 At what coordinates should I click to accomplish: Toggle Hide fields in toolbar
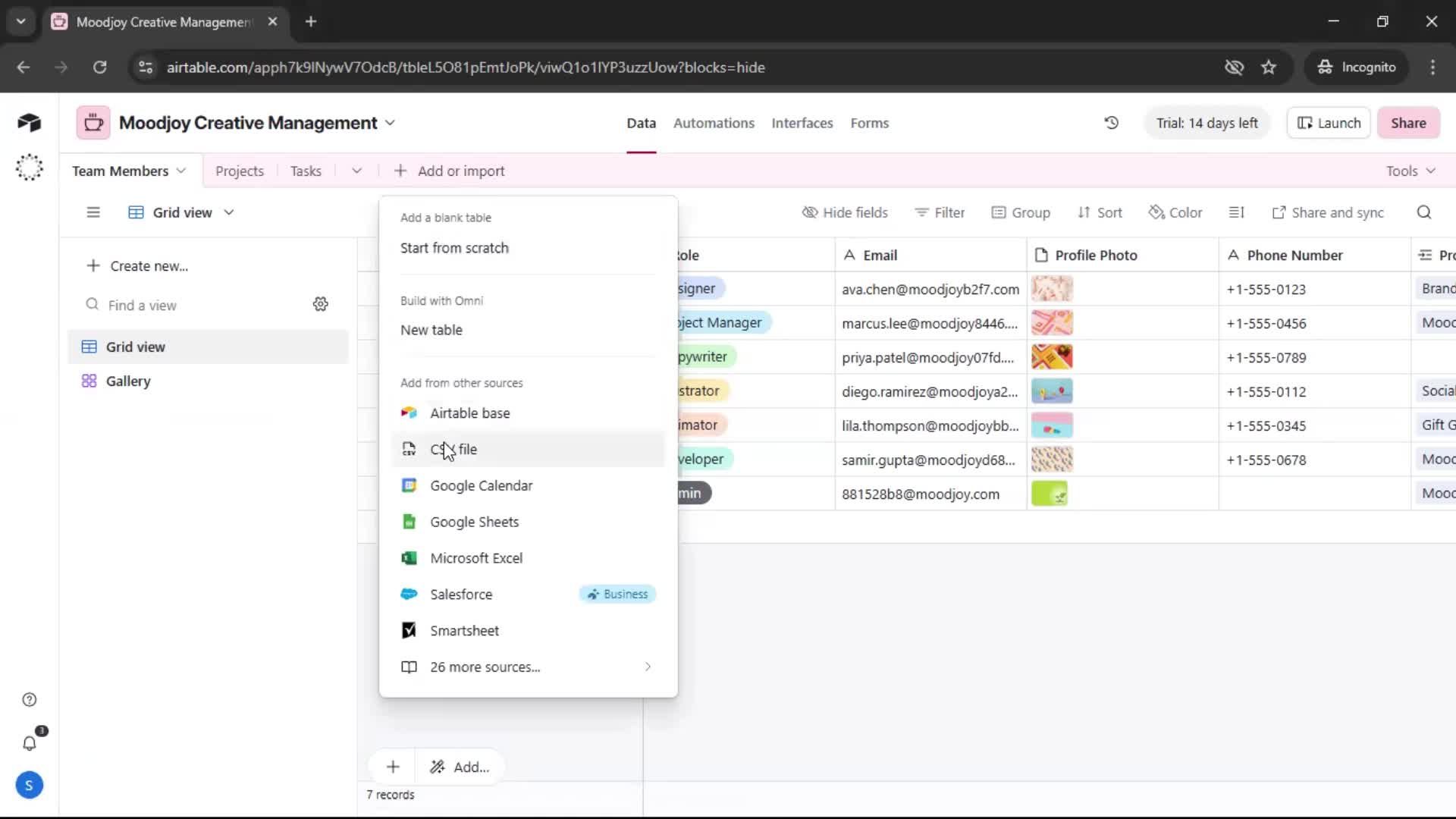[845, 212]
